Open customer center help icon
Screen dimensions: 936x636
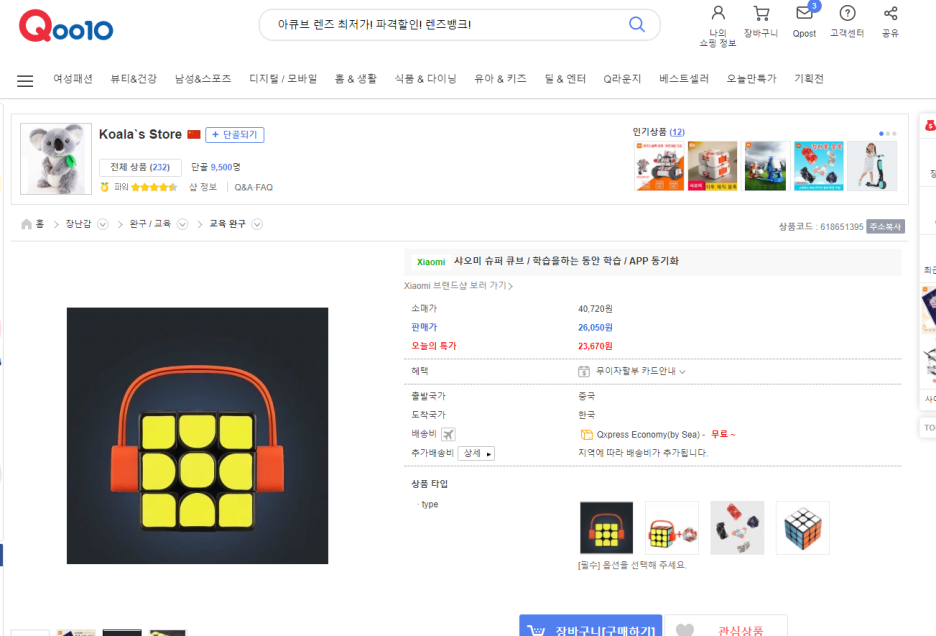click(x=847, y=13)
